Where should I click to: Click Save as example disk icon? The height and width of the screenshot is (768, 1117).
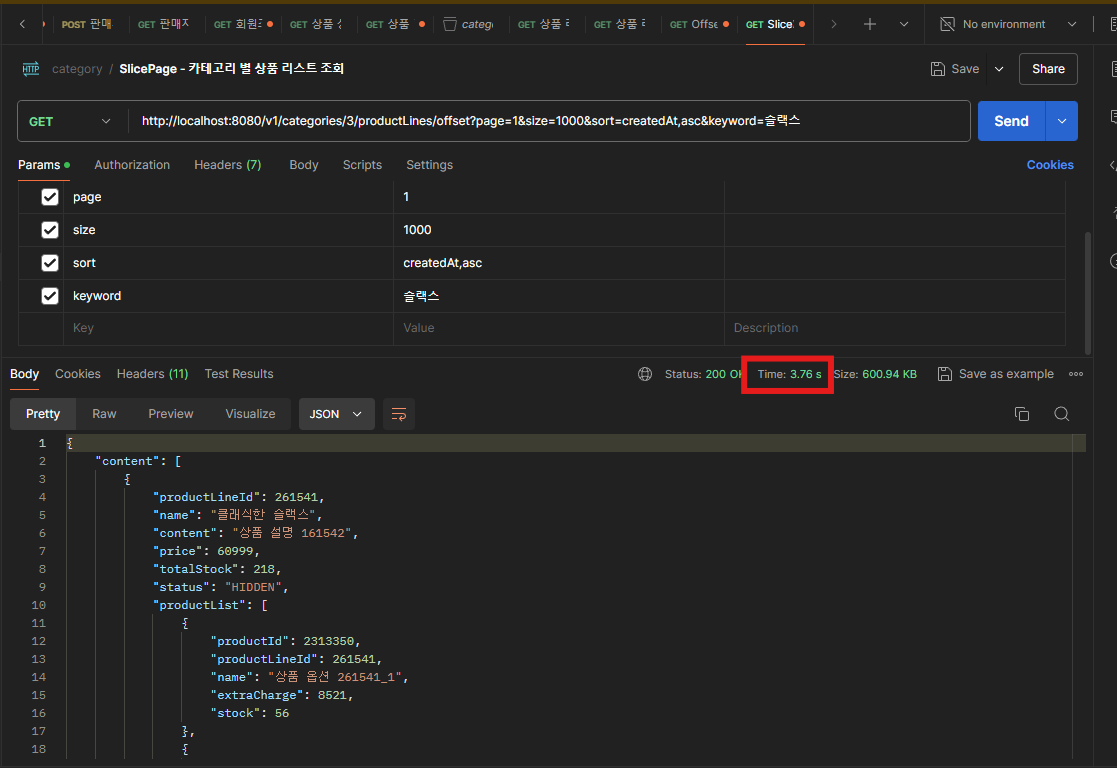click(x=945, y=374)
